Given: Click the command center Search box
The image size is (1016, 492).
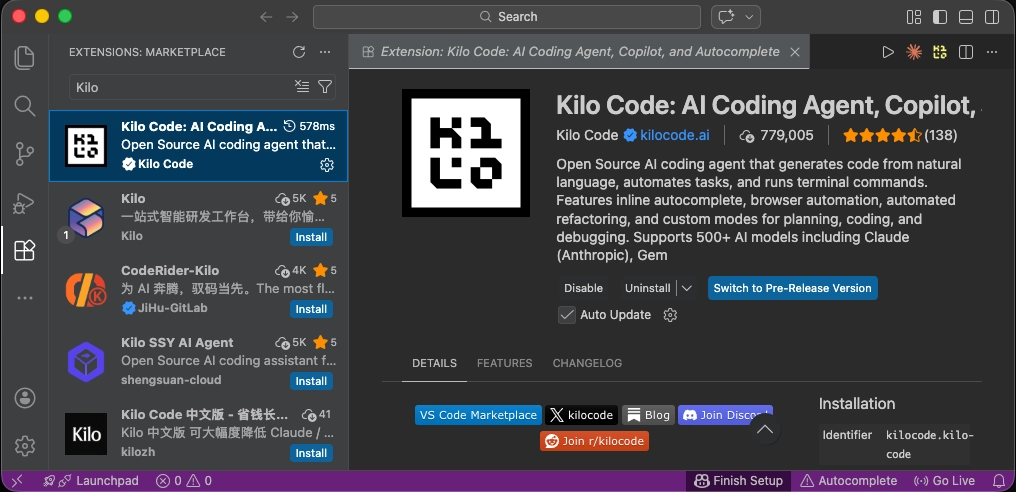Looking at the screenshot, I should [507, 17].
